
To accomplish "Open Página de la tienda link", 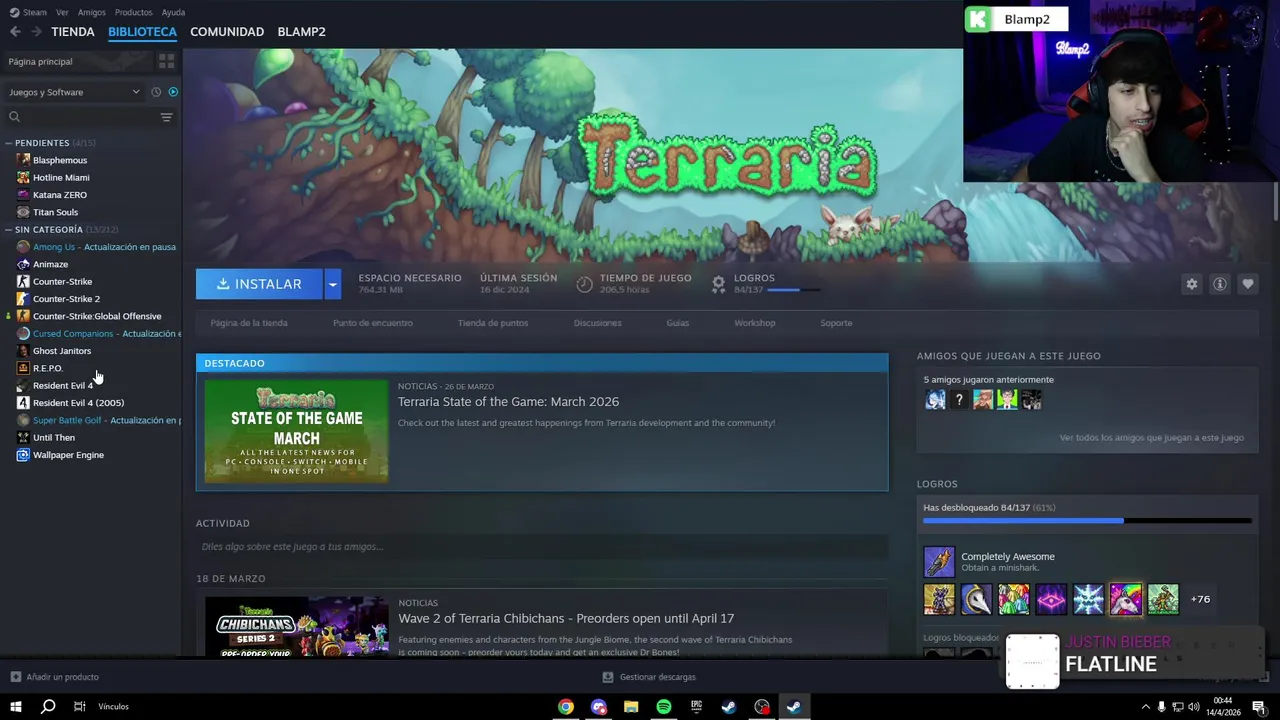I will [249, 323].
